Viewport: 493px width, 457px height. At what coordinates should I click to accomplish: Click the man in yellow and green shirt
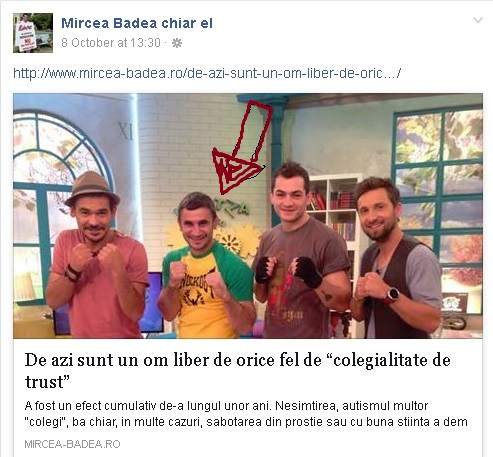(x=206, y=266)
